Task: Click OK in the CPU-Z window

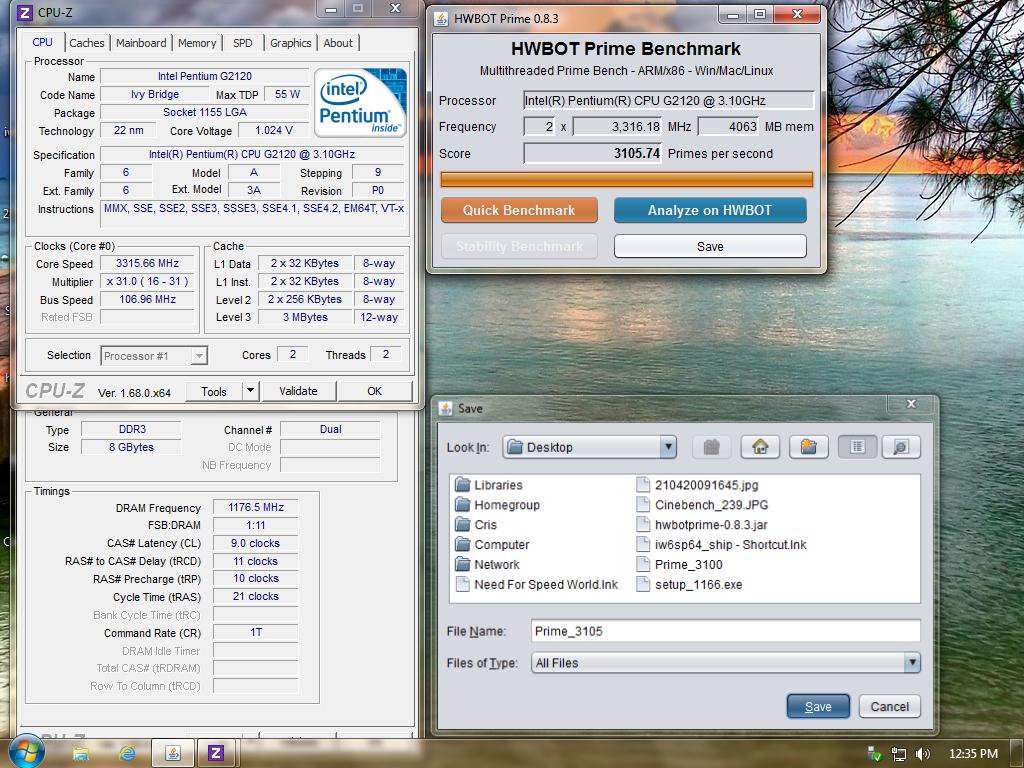Action: (x=375, y=391)
